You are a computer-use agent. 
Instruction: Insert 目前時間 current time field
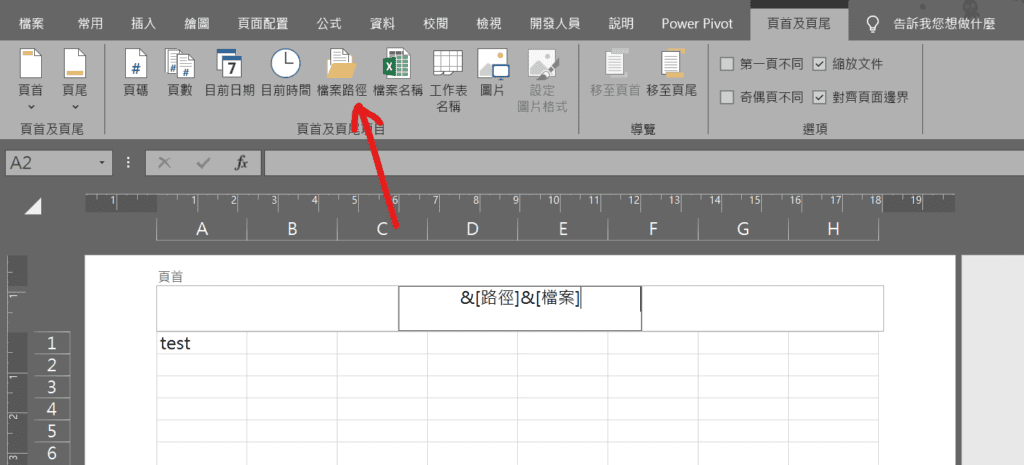coord(285,73)
